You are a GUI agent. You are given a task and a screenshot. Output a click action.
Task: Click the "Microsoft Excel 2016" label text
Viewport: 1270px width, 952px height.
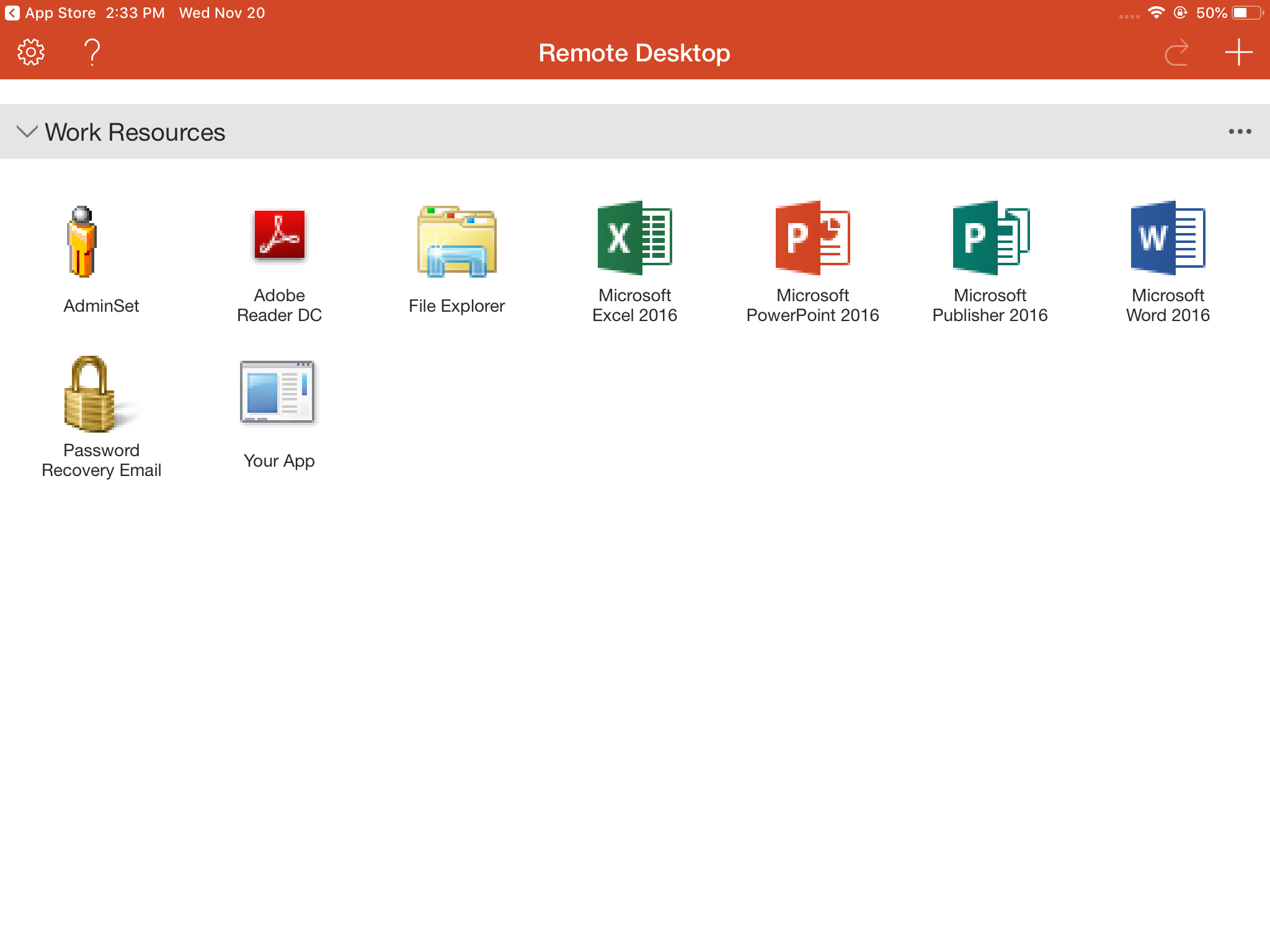(634, 305)
